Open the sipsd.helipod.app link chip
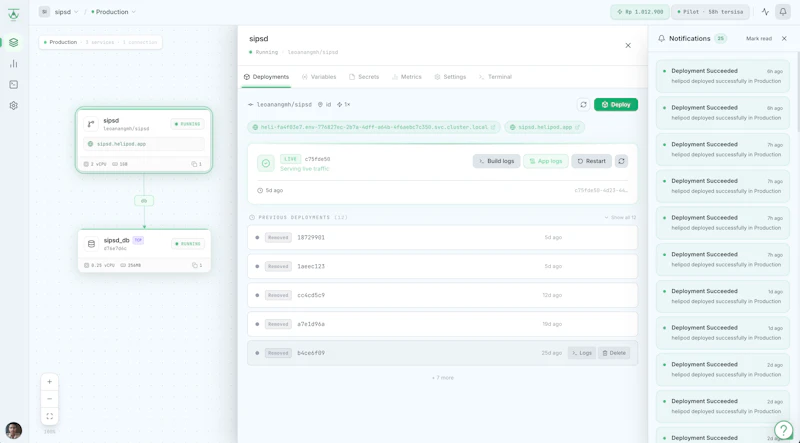The image size is (800, 443). [544, 127]
